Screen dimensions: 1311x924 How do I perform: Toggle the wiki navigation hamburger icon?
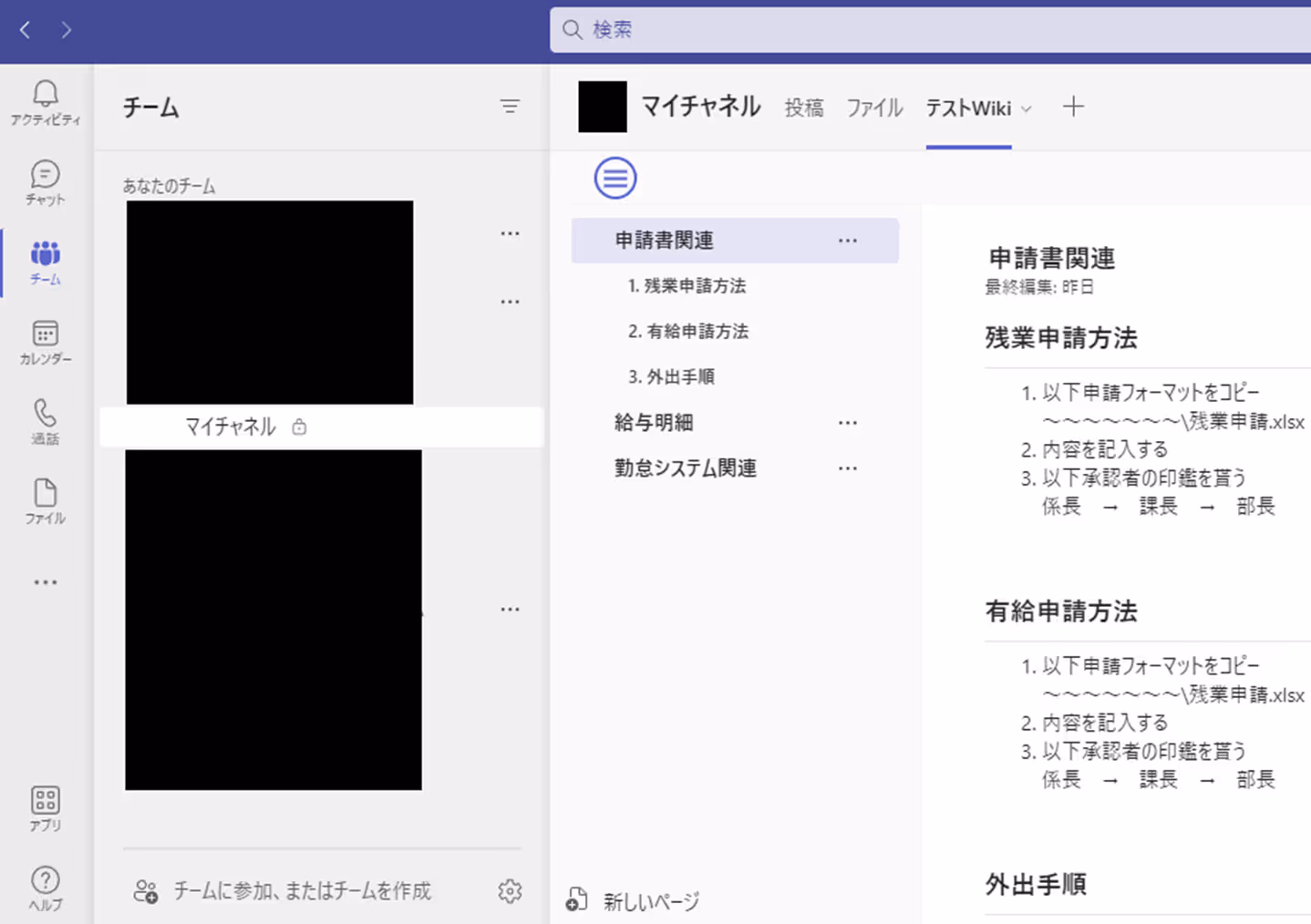[615, 178]
